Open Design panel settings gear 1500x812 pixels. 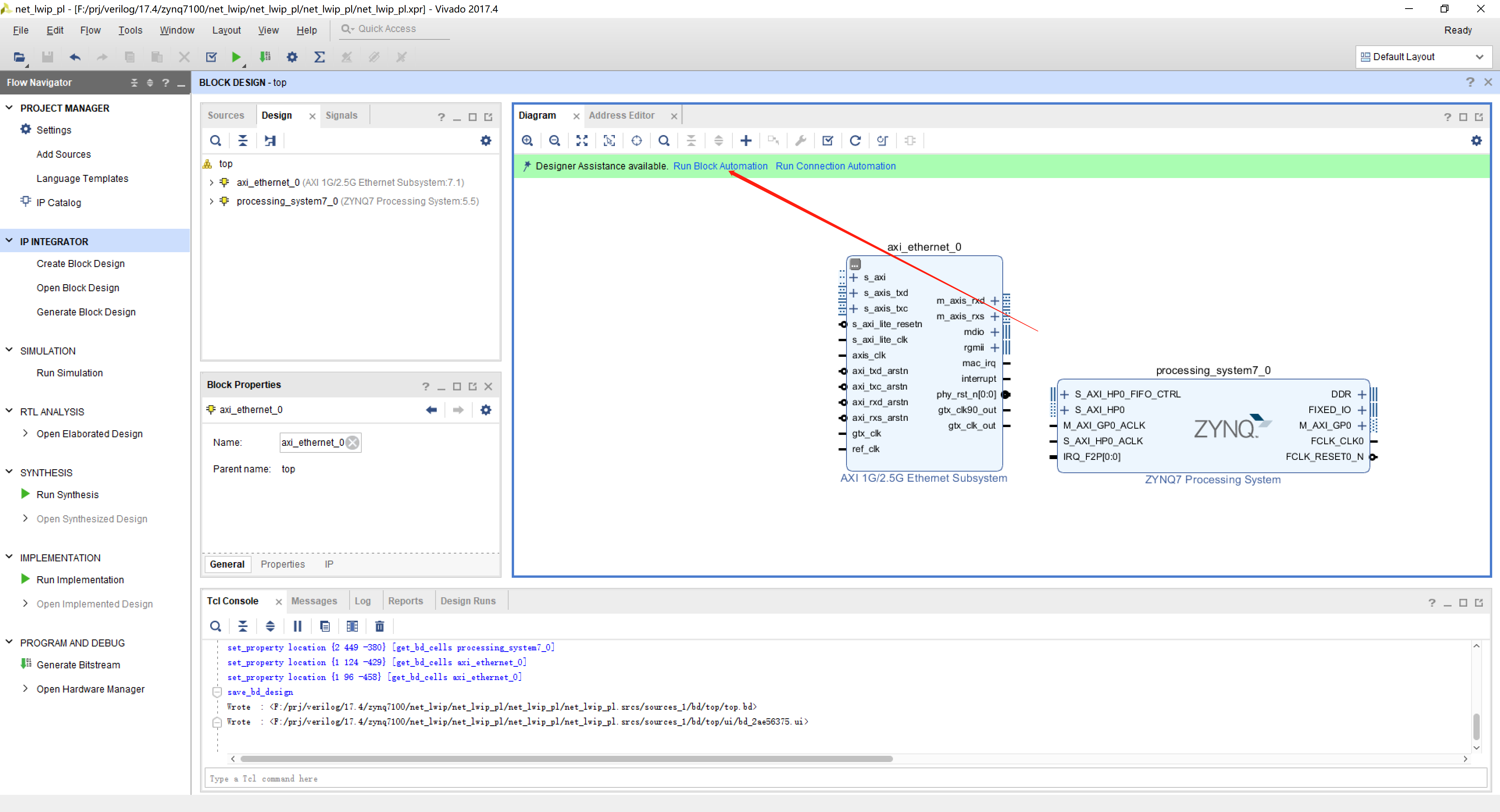point(486,140)
